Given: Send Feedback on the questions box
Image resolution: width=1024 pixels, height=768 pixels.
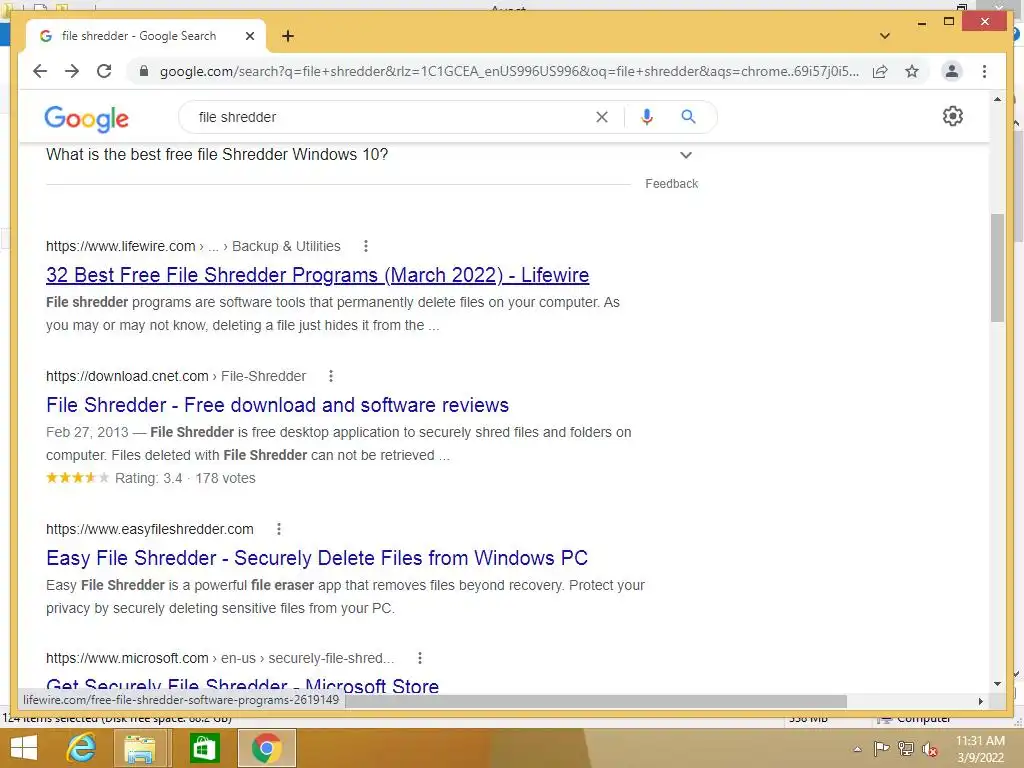Looking at the screenshot, I should coord(671,184).
